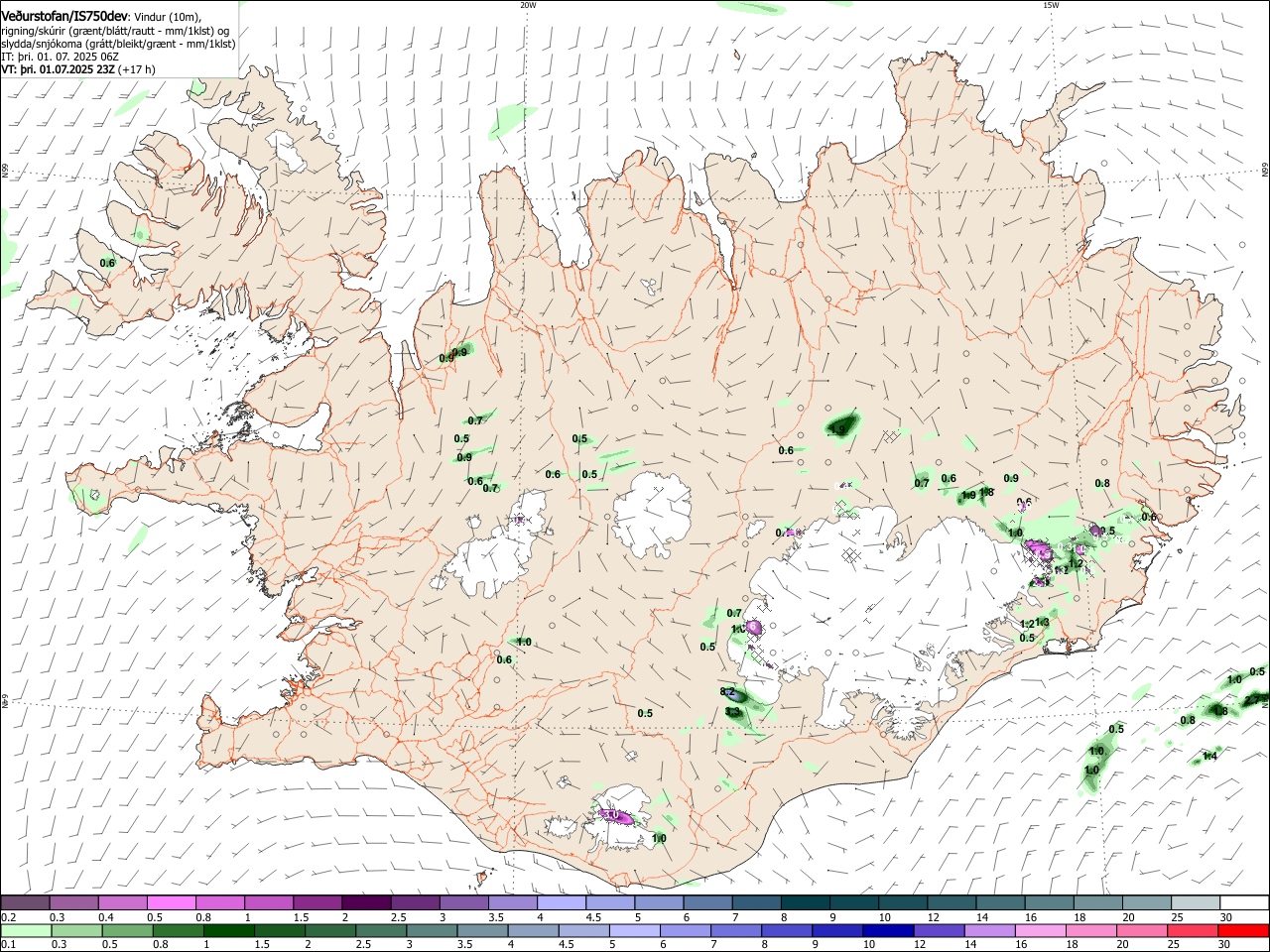Click the pale gray 25 swatch in upper legend
This screenshot has height=952, width=1270.
pyautogui.click(x=1196, y=902)
